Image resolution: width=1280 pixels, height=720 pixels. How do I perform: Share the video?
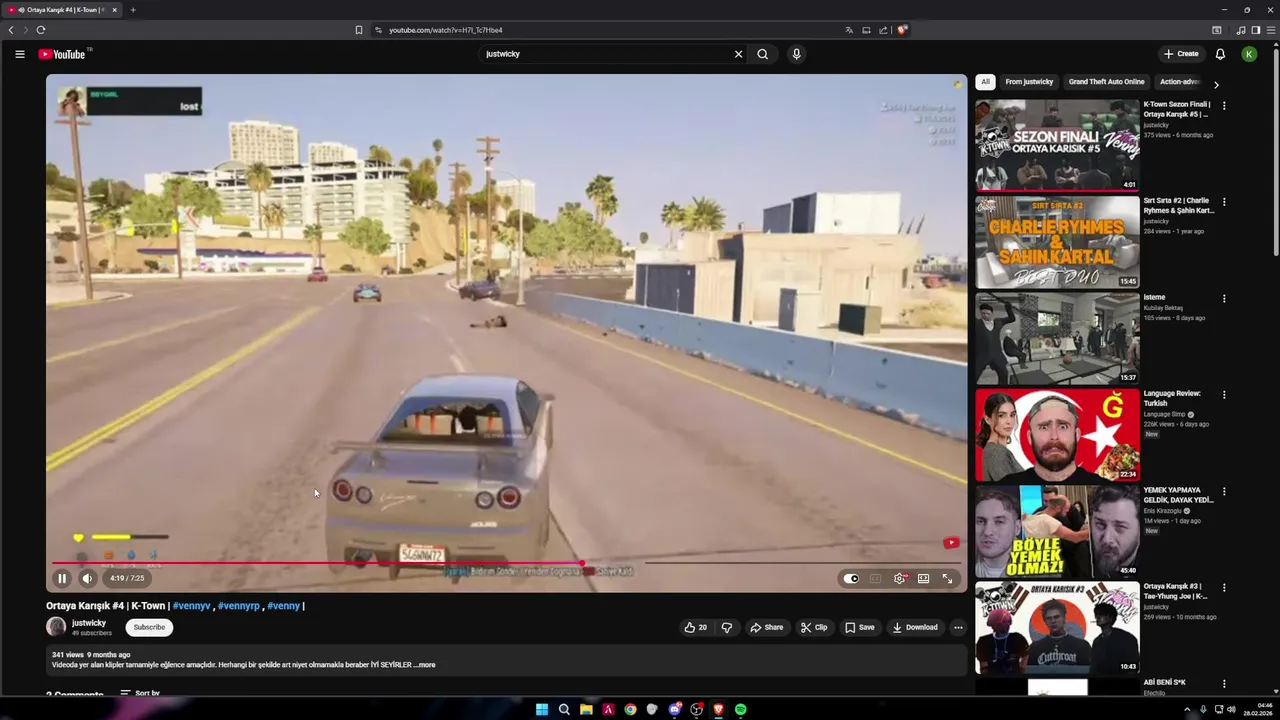point(767,627)
